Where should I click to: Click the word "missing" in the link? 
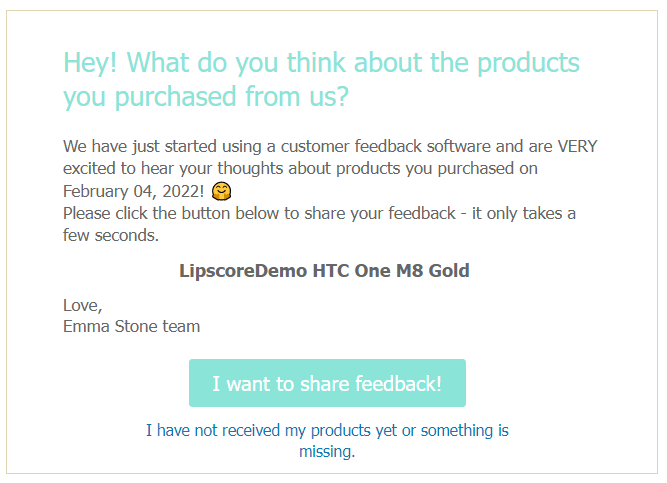click(x=325, y=451)
